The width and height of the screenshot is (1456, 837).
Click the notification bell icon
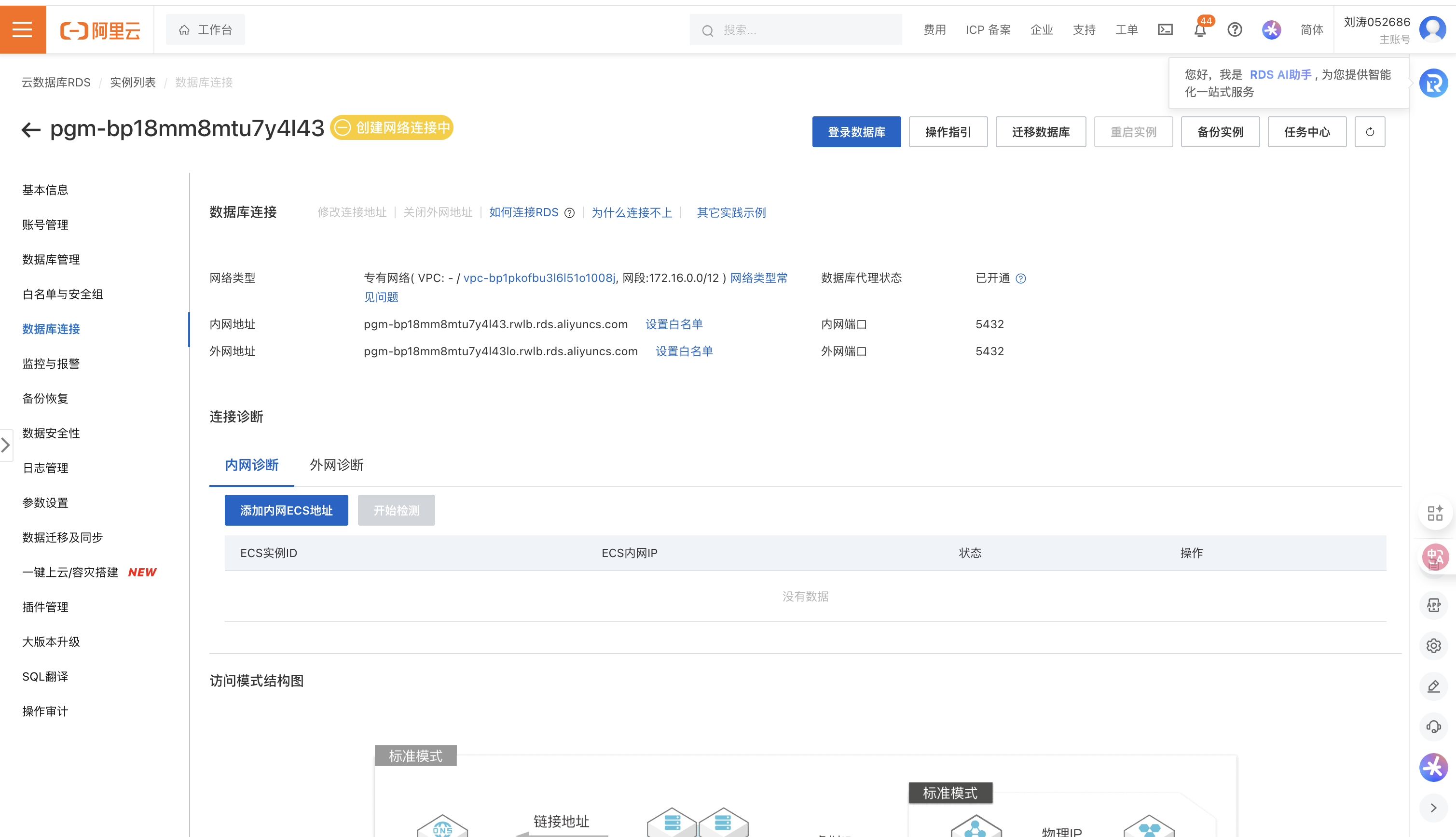coord(1199,30)
